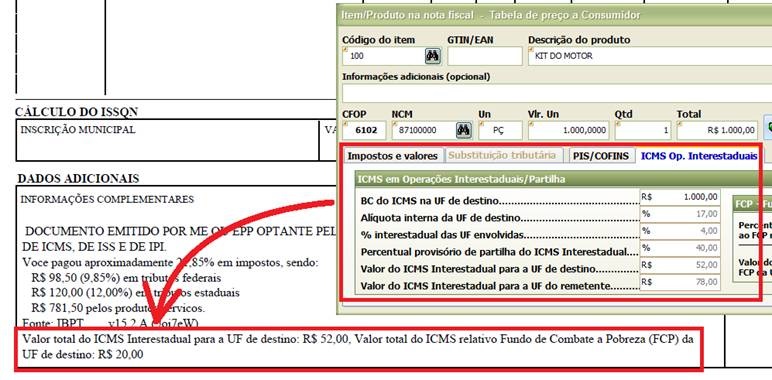Image resolution: width=772 pixels, height=380 pixels.
Task: Select the Substituição tributária tab
Action: (x=502, y=156)
